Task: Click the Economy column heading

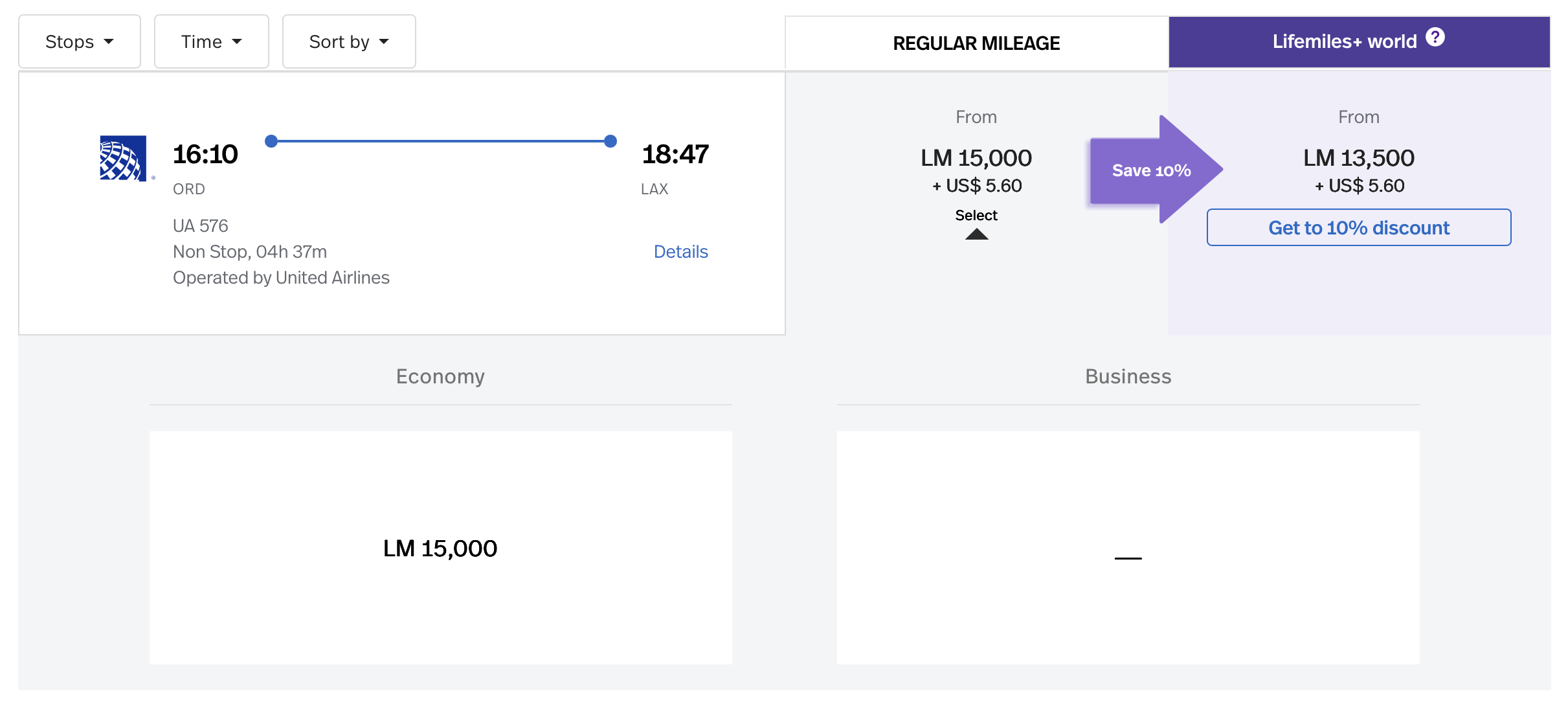Action: pos(440,376)
